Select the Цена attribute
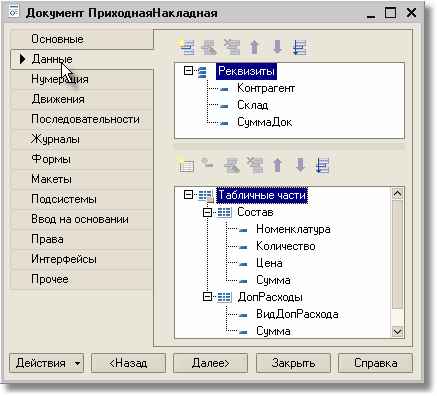437x396 pixels. [269, 263]
